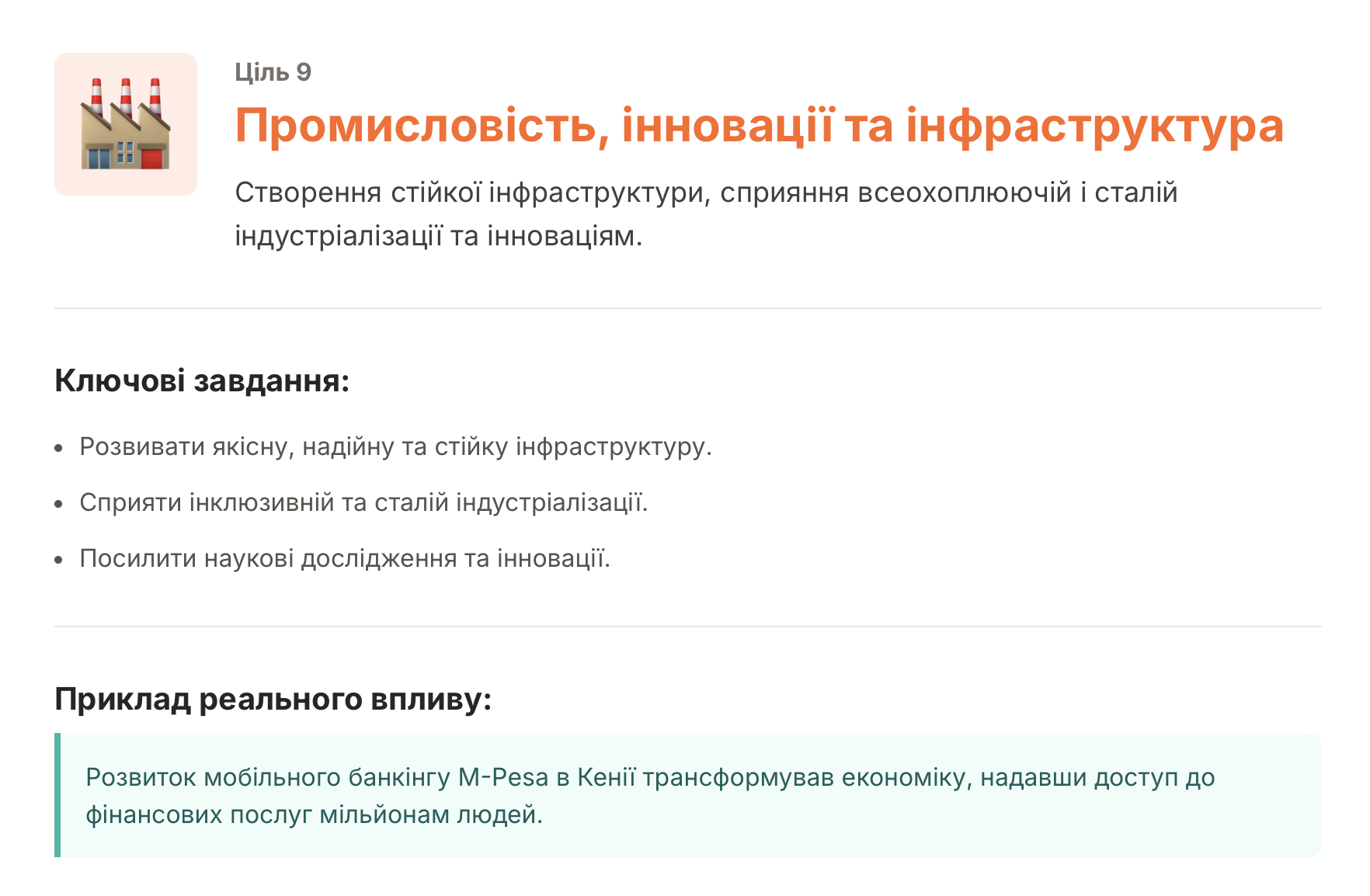Click the 'Приклад реального впливу:' heading
Screen dimensions: 1370x896
tap(273, 700)
